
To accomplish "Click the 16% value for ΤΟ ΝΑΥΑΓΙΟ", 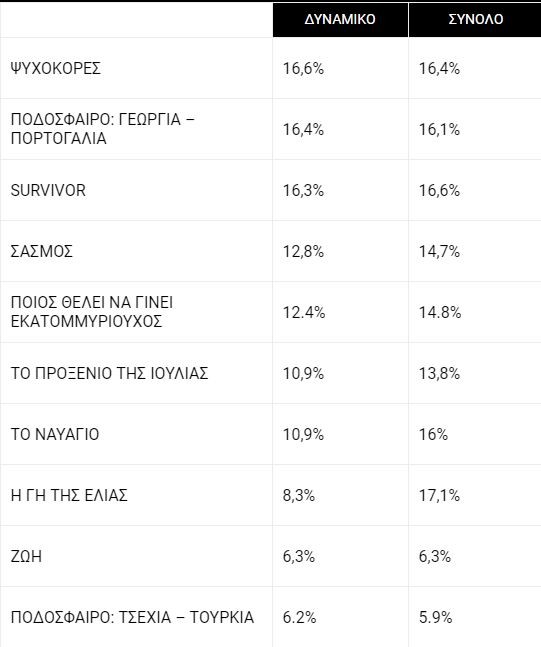I will point(433,434).
